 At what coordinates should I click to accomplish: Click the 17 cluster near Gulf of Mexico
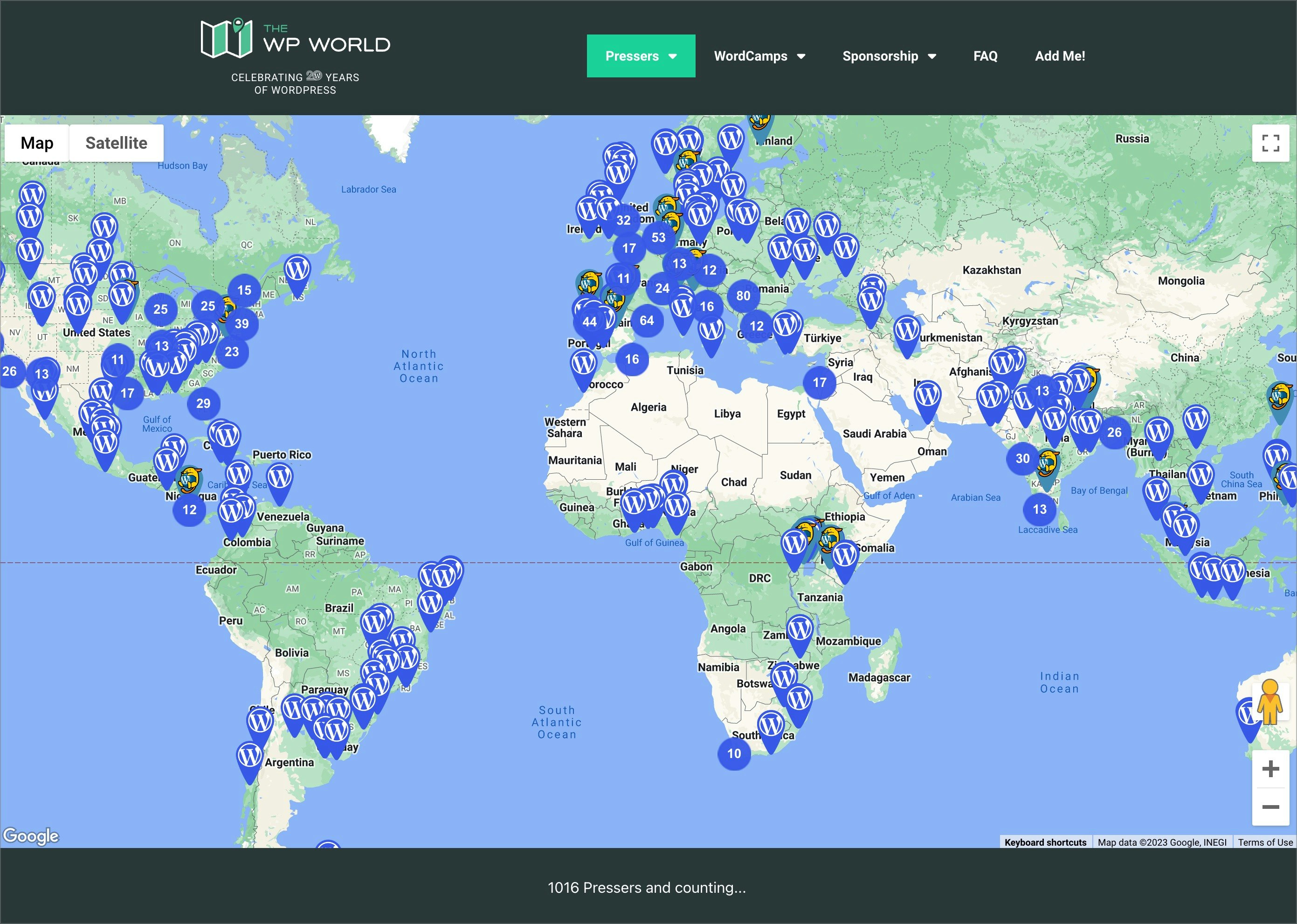(x=127, y=393)
